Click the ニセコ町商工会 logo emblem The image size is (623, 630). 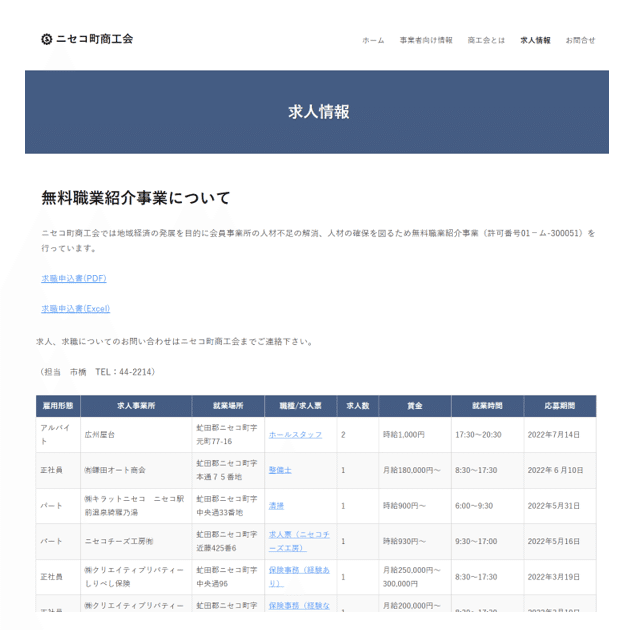pos(47,39)
